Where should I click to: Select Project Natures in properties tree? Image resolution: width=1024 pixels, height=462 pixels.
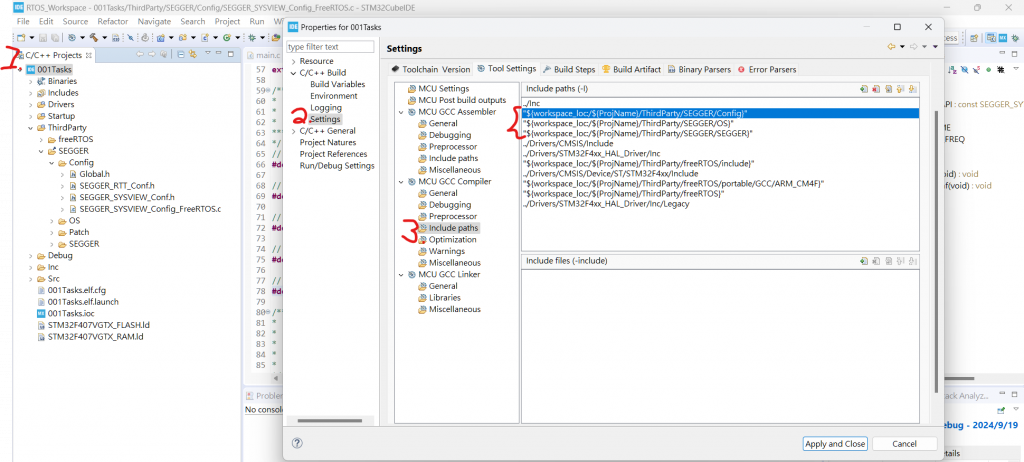(328, 142)
